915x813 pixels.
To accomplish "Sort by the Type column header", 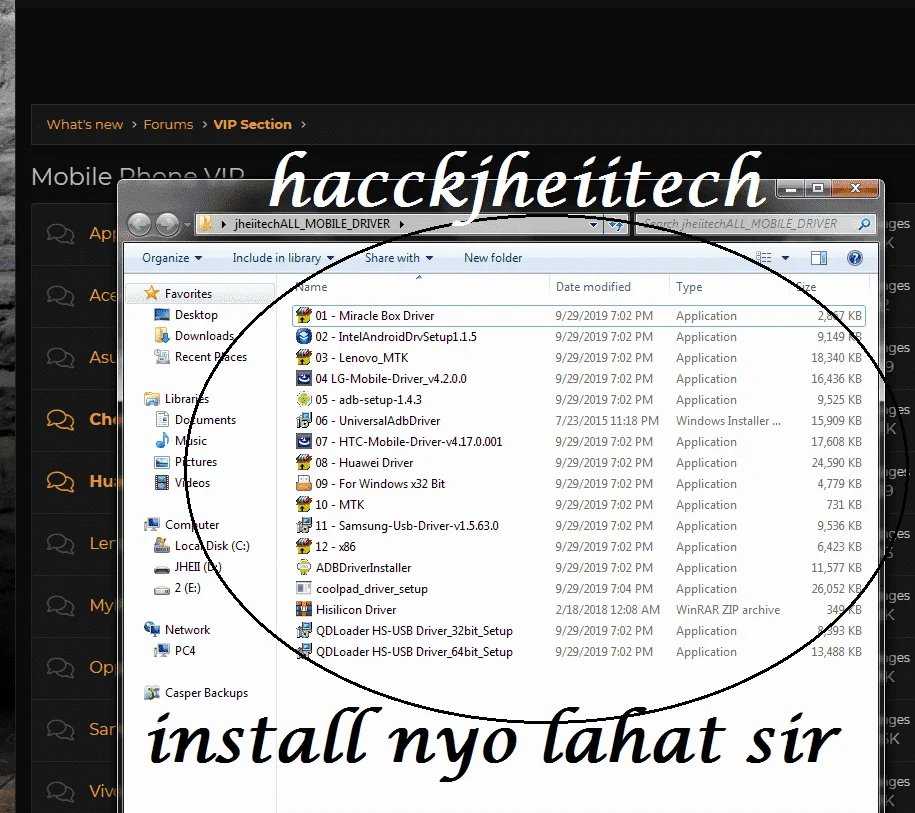I will tap(689, 287).
